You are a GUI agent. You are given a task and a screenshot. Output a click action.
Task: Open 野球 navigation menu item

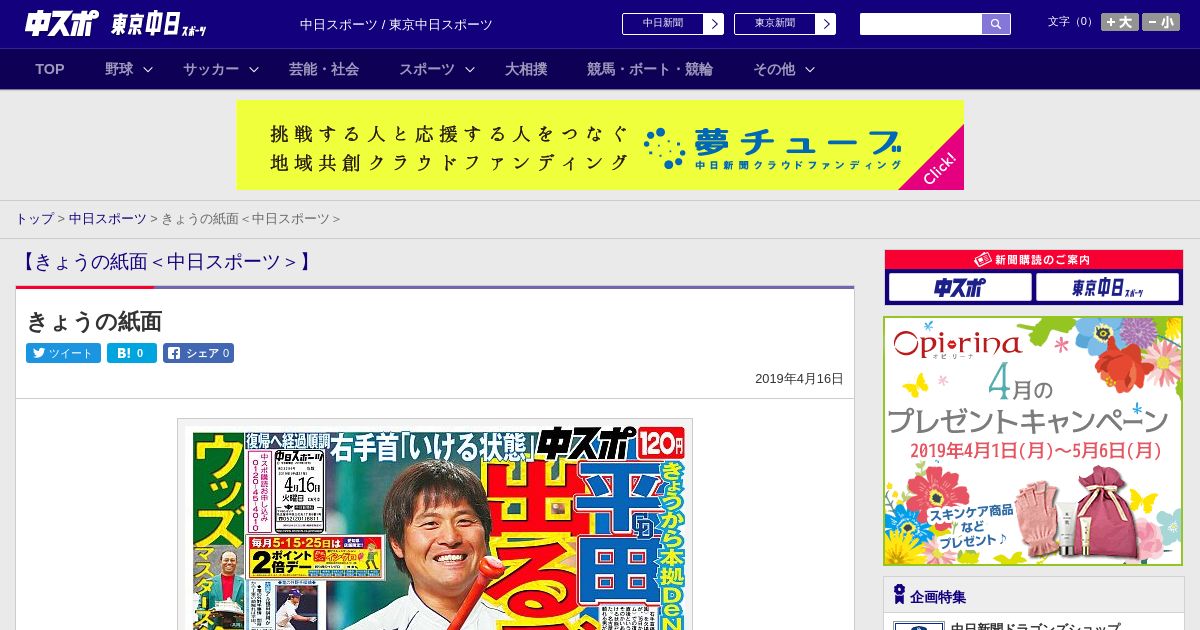[119, 69]
